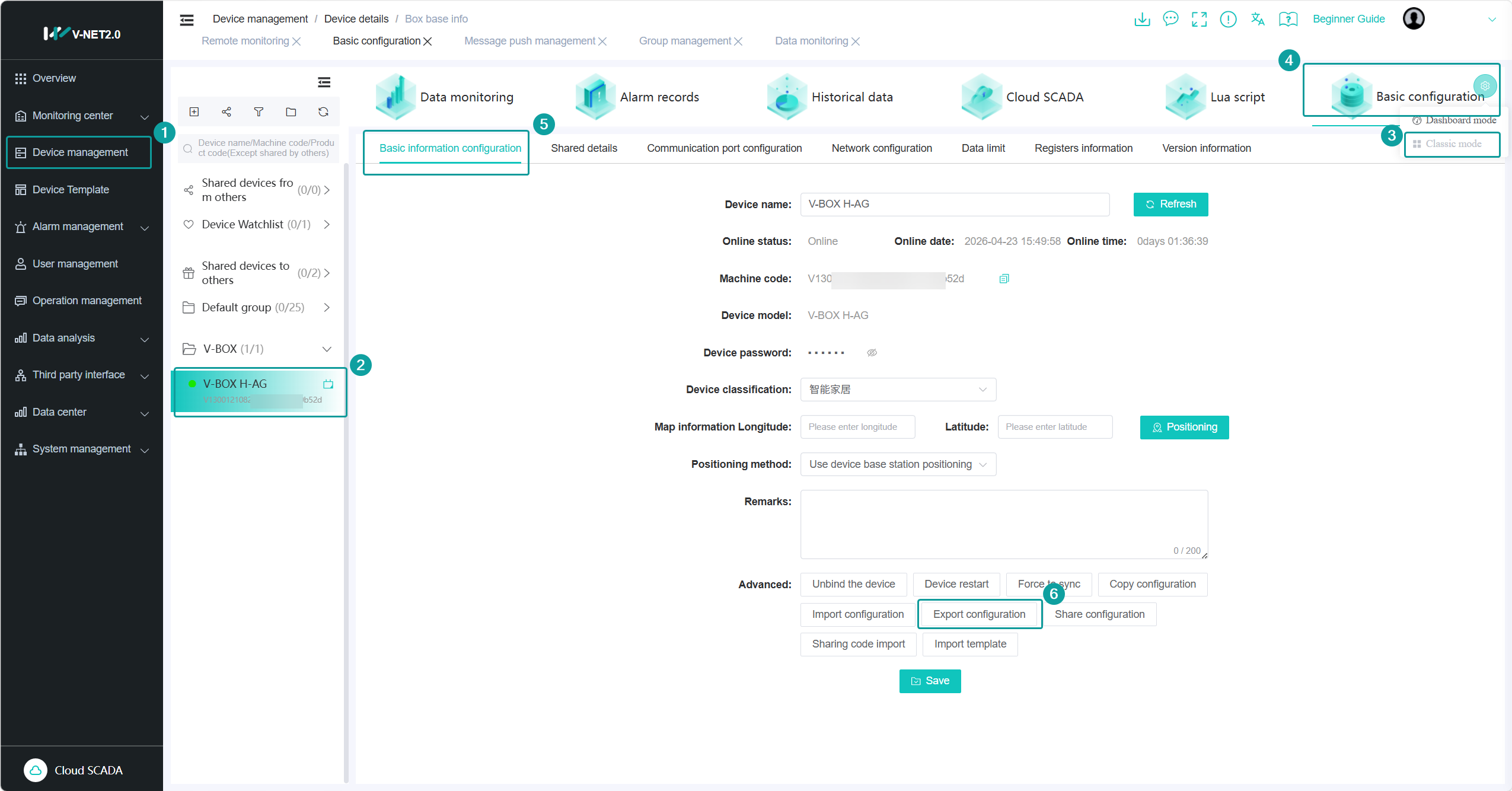Image resolution: width=1512 pixels, height=791 pixels.
Task: Open the Lua script module
Action: point(1216,97)
